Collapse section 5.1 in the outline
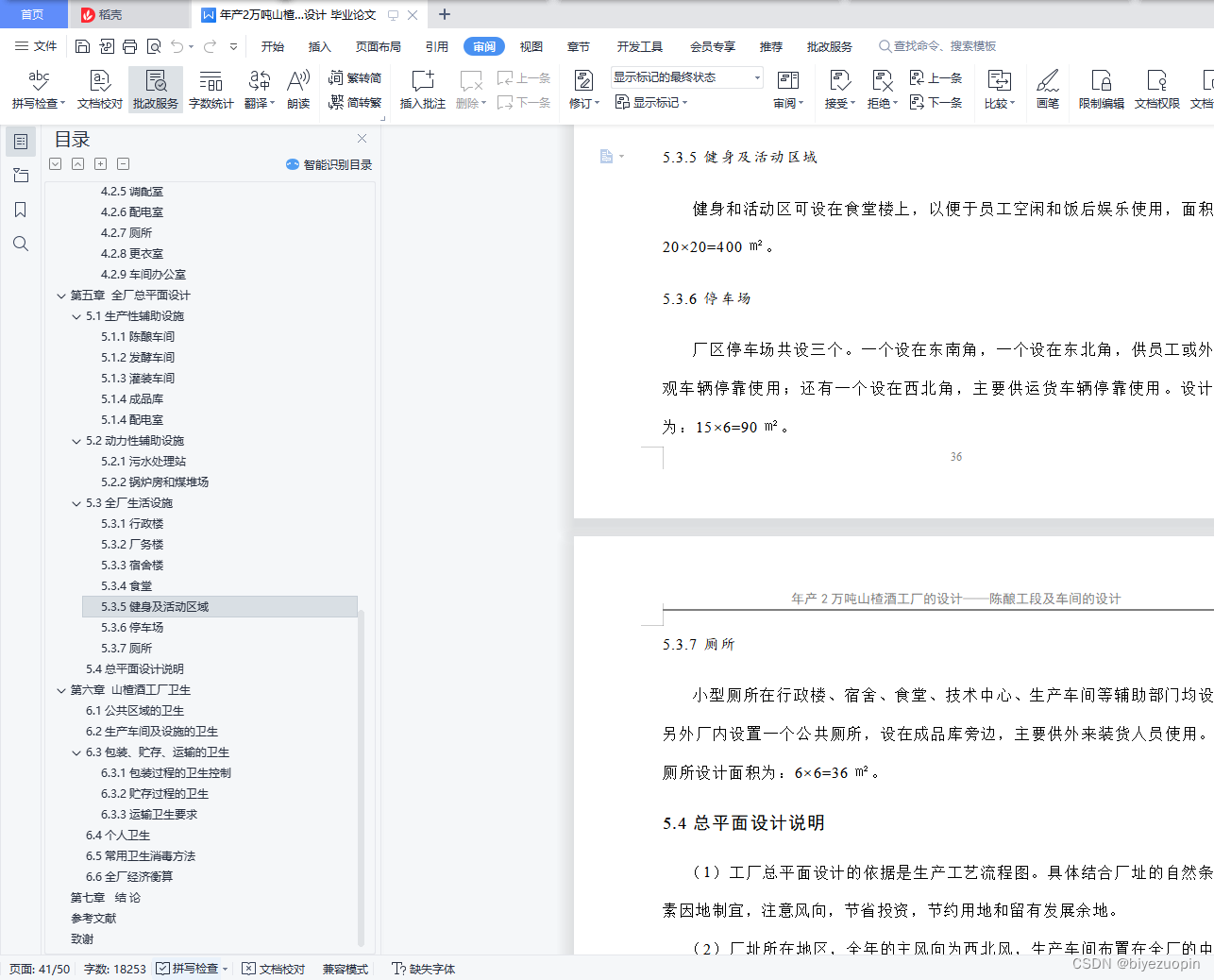1214x980 pixels. tap(76, 316)
